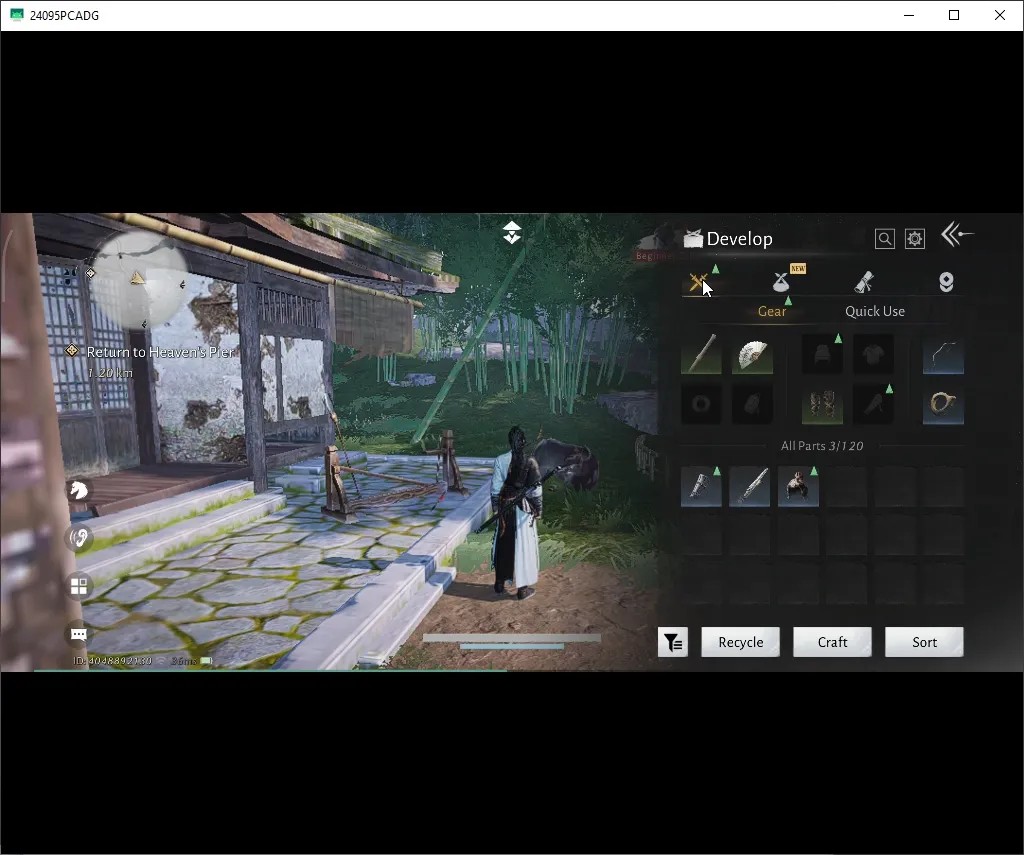Toggle the listening ear icon
The height and width of the screenshot is (855, 1024).
click(79, 538)
